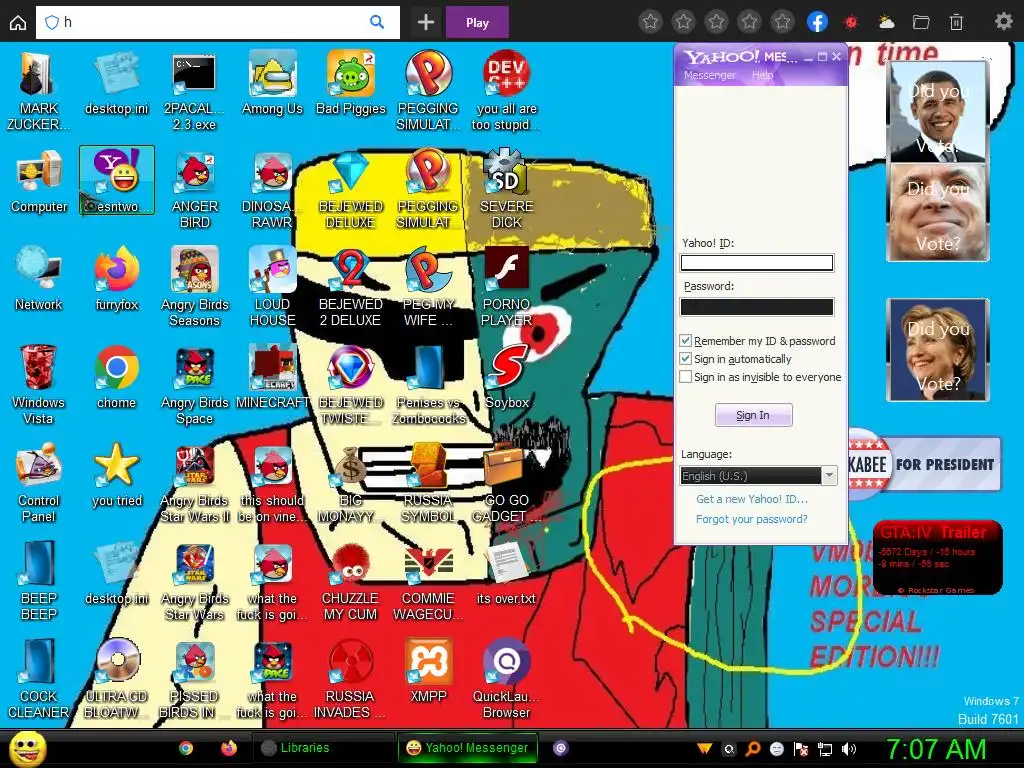
Task: Open Angry Birds Seasons icon
Action: [x=195, y=287]
